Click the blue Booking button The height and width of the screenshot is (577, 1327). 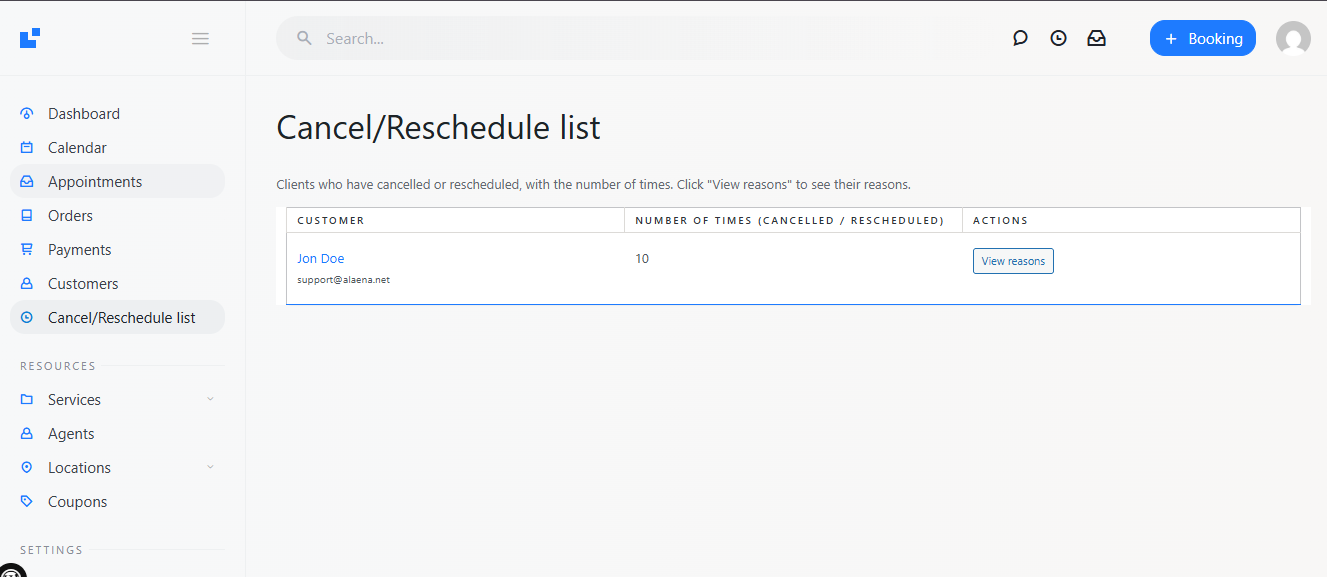[x=1202, y=39]
